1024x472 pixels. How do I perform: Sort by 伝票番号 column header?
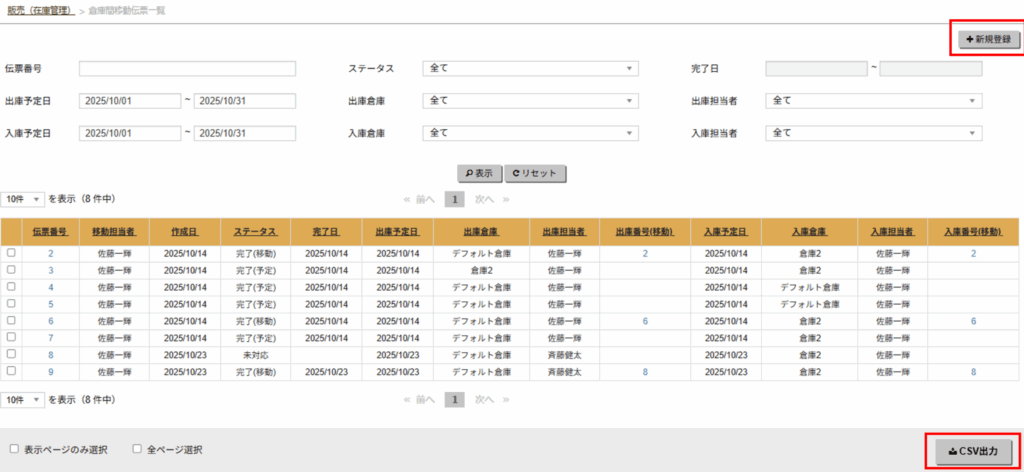[x=50, y=231]
